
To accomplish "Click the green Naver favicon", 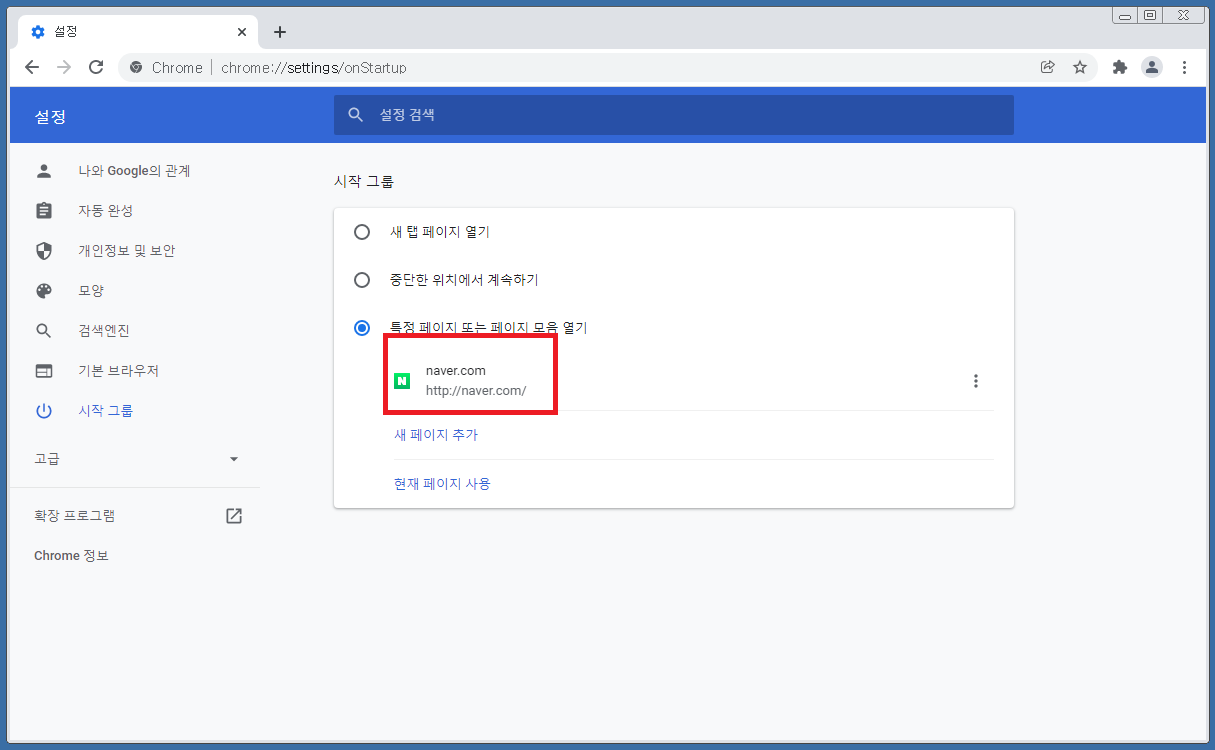I will coord(402,381).
